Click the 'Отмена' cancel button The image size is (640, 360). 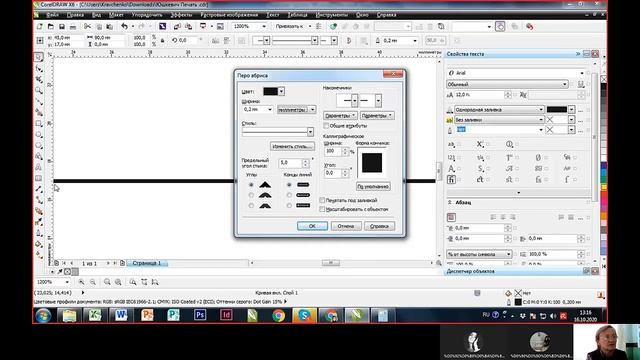tap(346, 226)
